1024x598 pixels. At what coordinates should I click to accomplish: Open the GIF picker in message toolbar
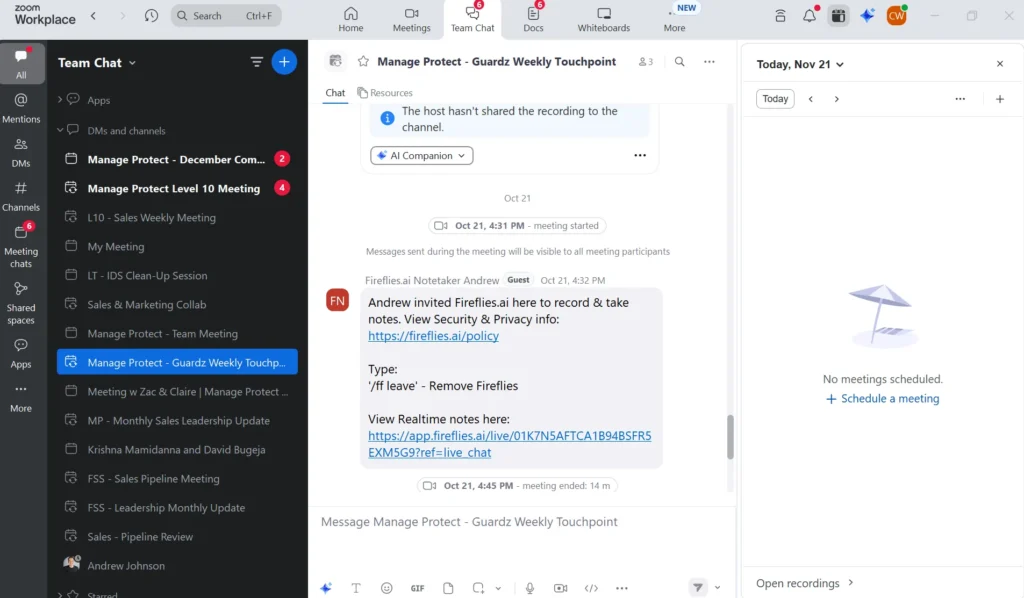(x=417, y=588)
